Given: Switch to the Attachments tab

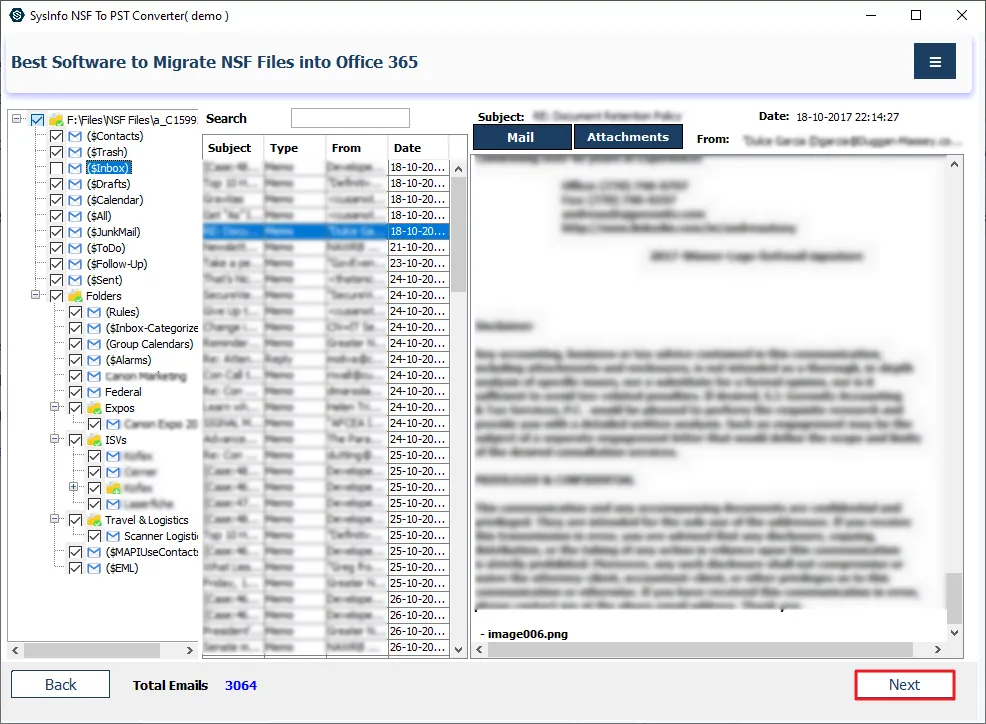Looking at the screenshot, I should point(628,137).
